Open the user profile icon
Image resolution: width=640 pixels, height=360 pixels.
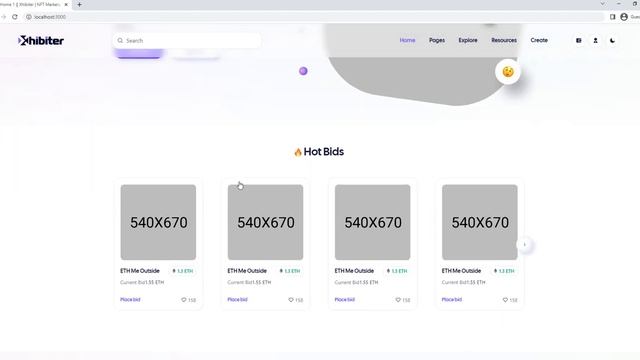point(596,40)
